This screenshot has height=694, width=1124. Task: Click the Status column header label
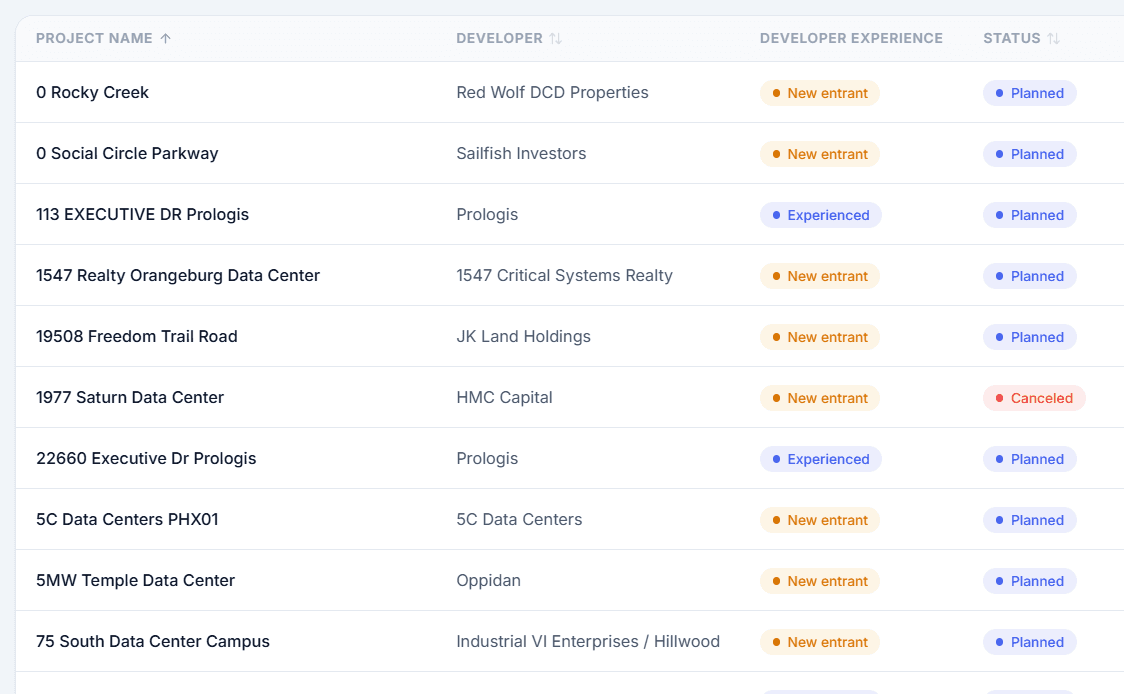coord(1011,39)
